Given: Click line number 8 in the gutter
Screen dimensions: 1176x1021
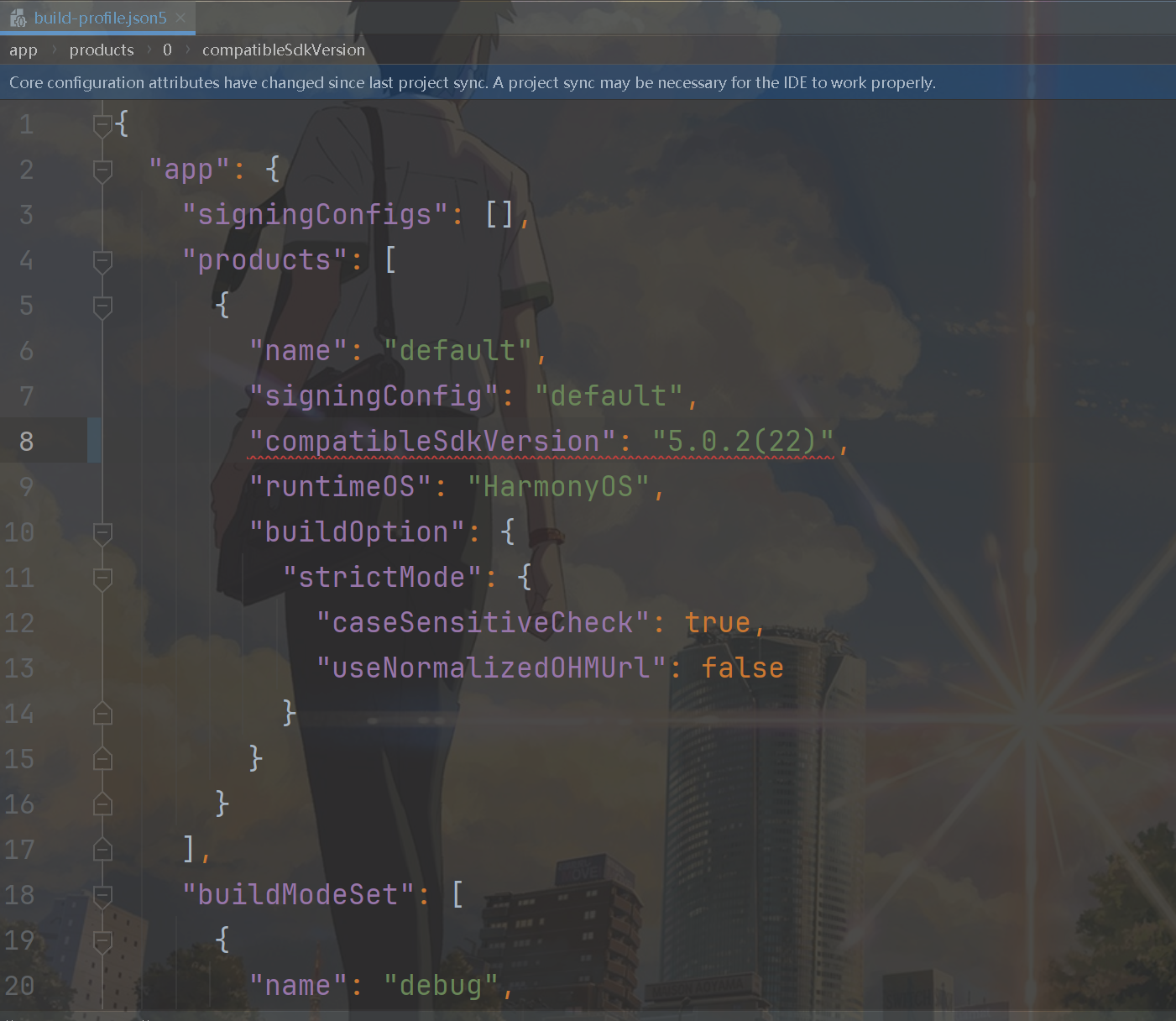Looking at the screenshot, I should click(x=27, y=442).
